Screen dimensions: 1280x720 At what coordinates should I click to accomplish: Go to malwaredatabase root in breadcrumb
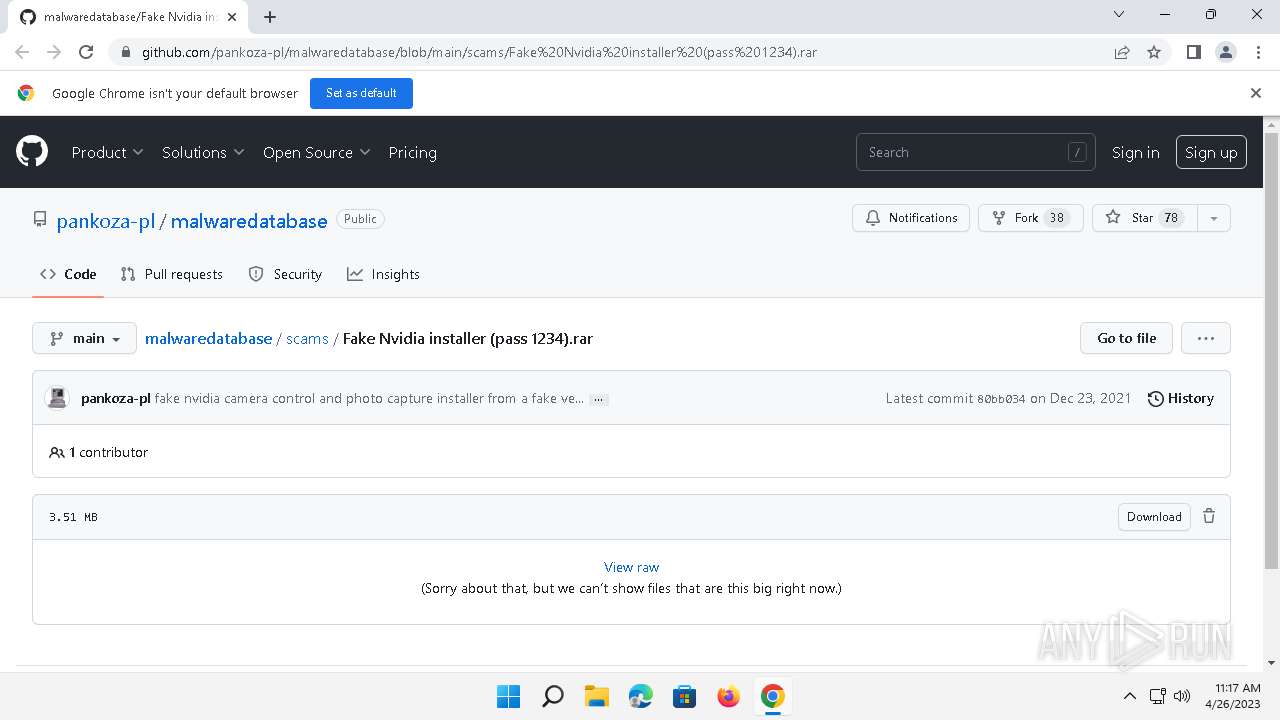tap(208, 338)
